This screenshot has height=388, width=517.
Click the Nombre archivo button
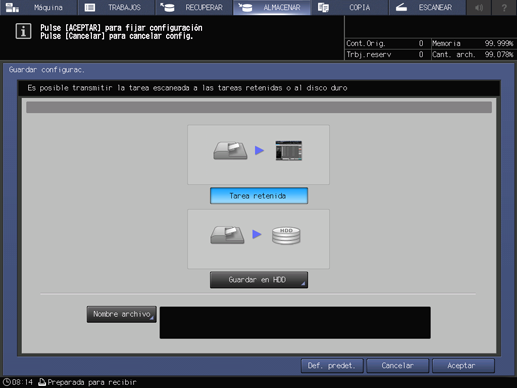click(121, 314)
